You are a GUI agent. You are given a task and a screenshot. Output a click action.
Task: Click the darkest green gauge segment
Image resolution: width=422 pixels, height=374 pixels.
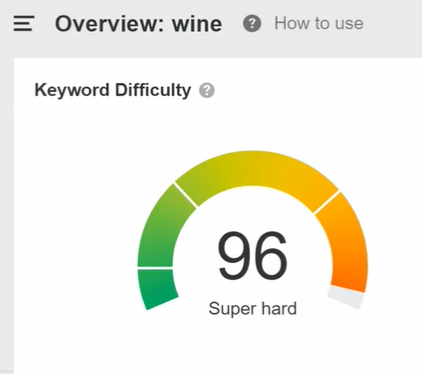point(156,287)
